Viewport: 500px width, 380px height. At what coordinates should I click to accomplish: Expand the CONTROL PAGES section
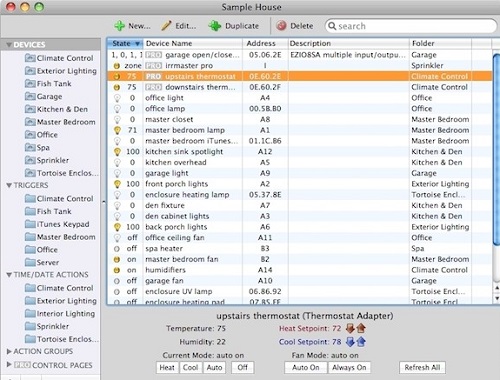click(x=9, y=364)
